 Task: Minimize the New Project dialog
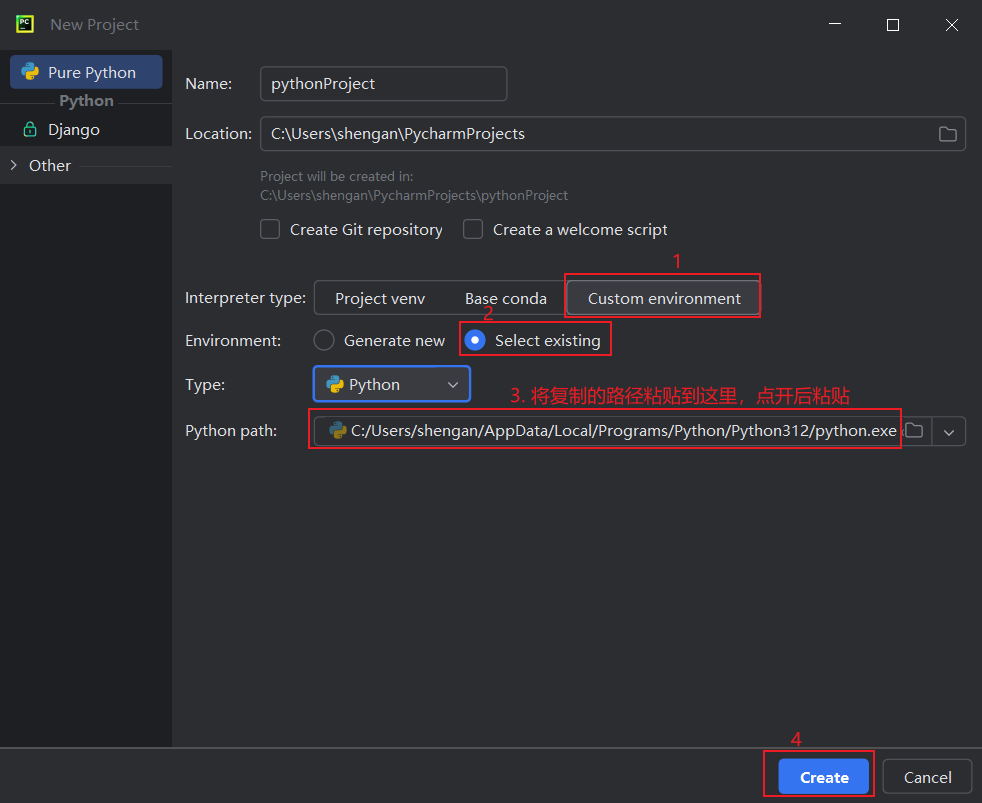tap(835, 25)
